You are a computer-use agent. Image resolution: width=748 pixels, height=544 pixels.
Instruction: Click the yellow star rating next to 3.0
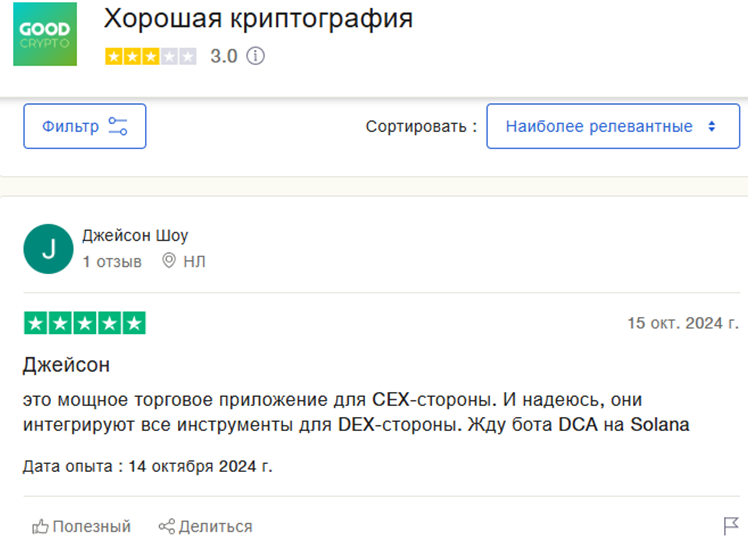(x=150, y=57)
